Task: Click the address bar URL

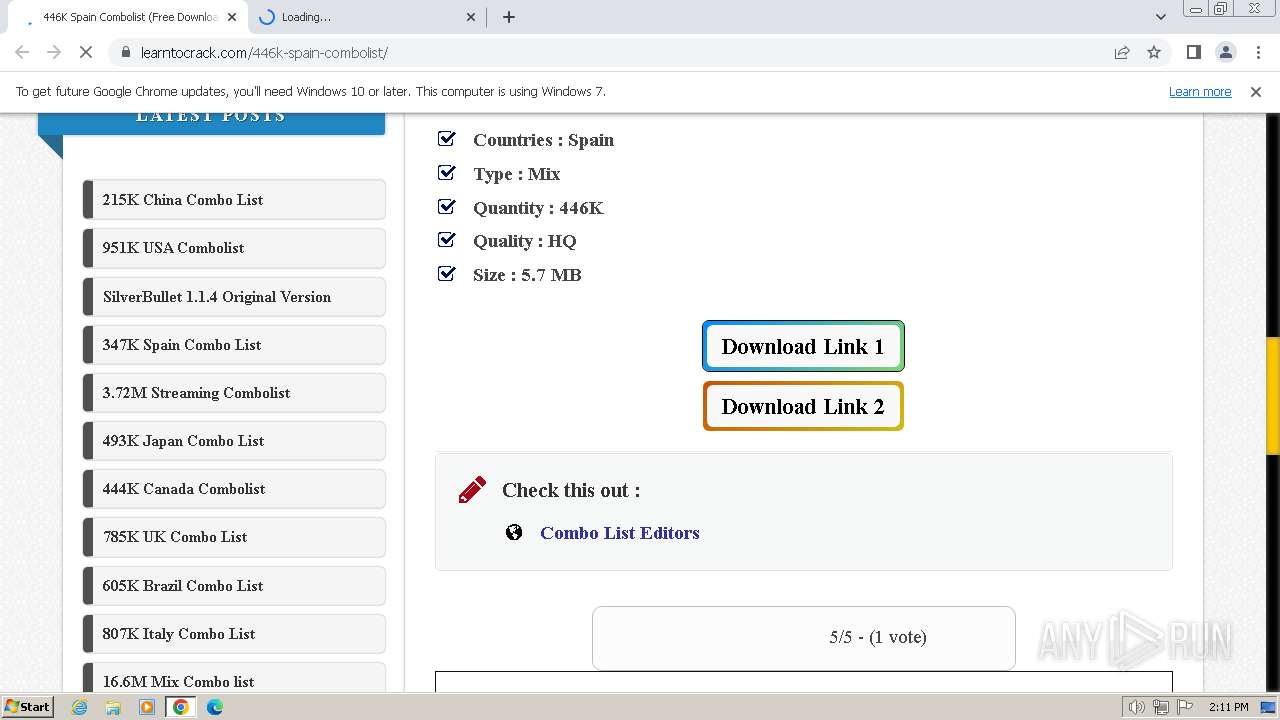Action: point(264,52)
